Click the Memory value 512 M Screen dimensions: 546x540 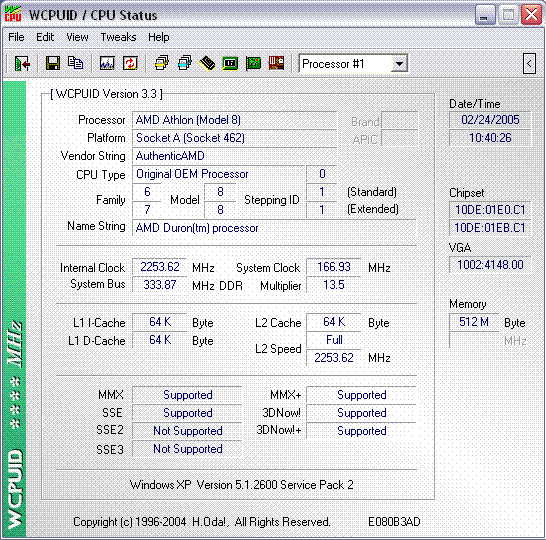pyautogui.click(x=474, y=322)
